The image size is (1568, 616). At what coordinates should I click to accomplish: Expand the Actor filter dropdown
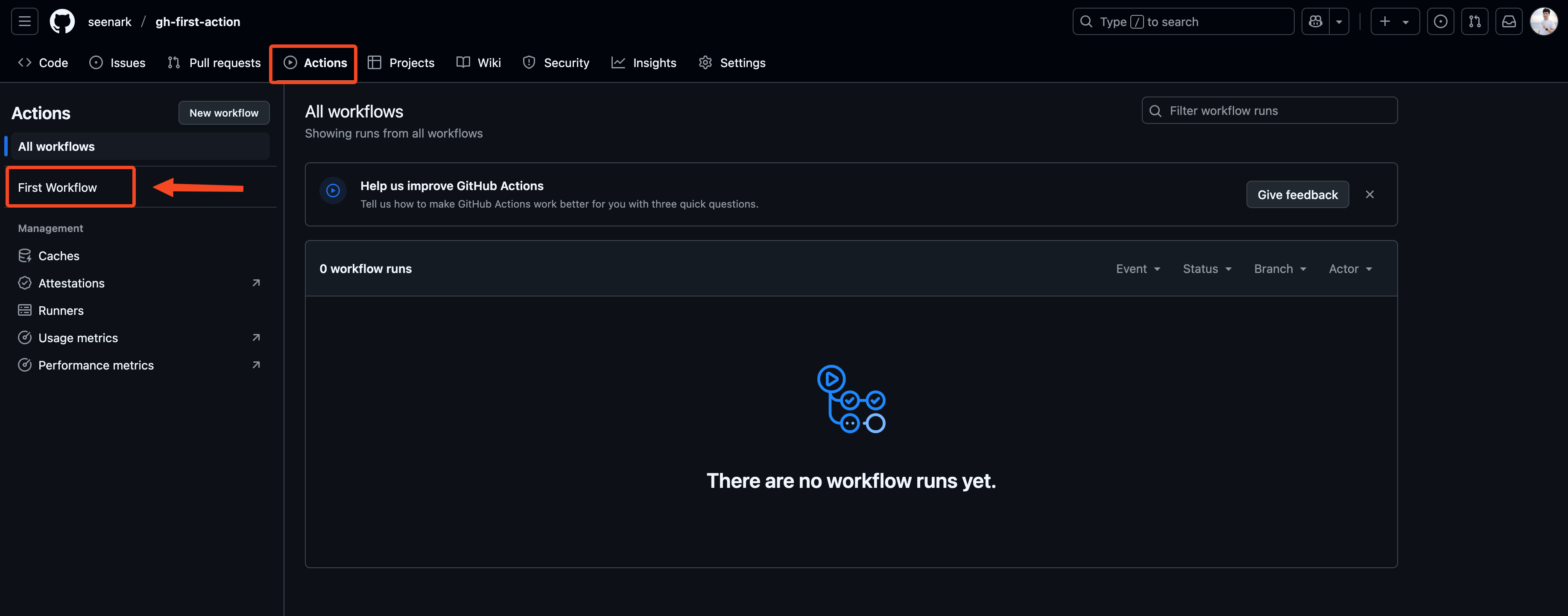(x=1349, y=268)
